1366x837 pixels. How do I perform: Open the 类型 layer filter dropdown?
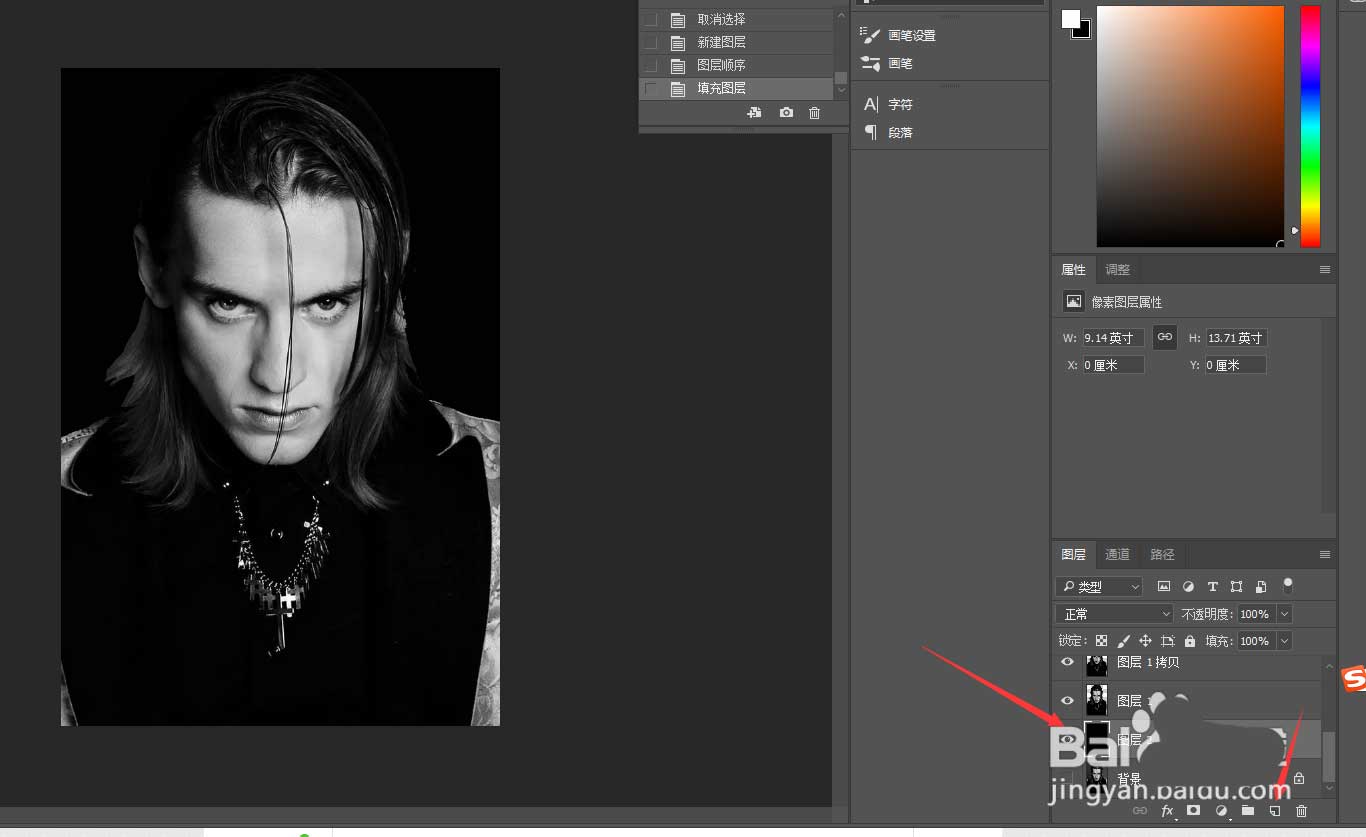1099,587
